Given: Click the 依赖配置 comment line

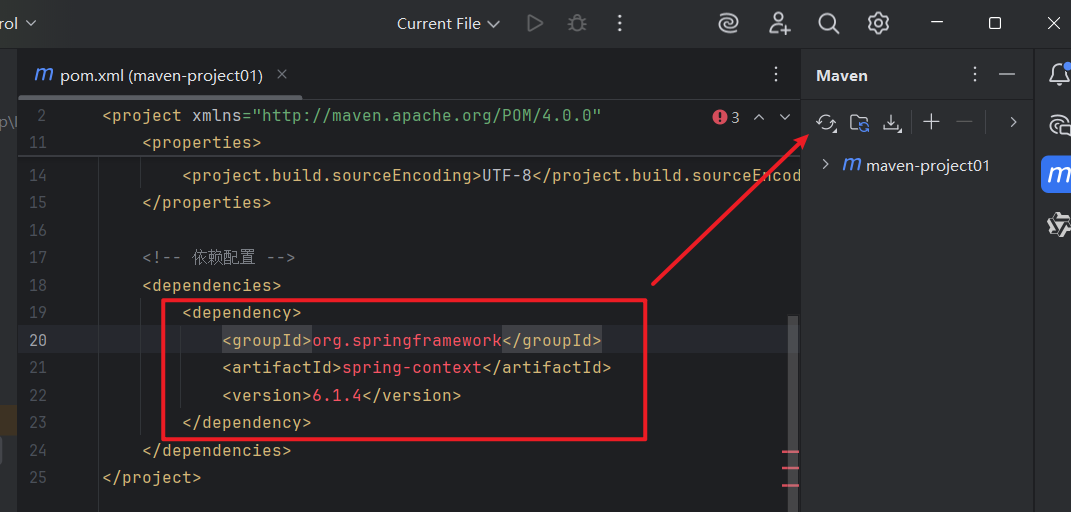Looking at the screenshot, I should click(219, 257).
